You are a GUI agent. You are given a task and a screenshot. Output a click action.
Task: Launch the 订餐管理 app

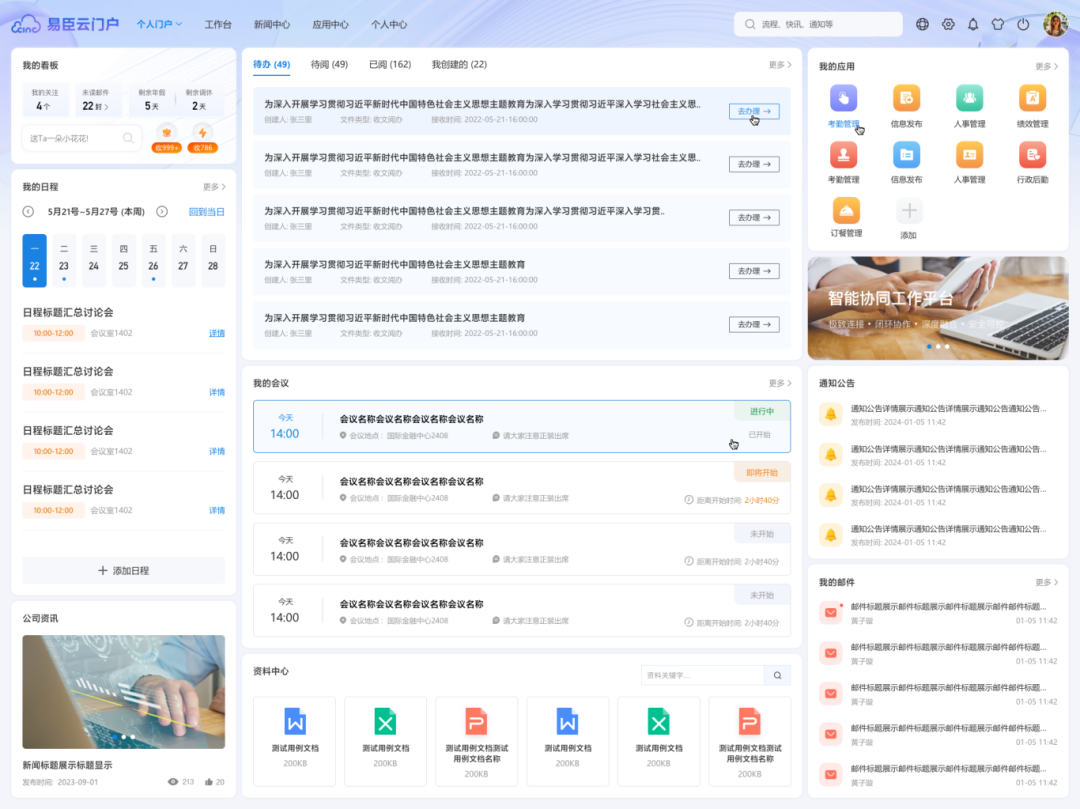pyautogui.click(x=846, y=210)
